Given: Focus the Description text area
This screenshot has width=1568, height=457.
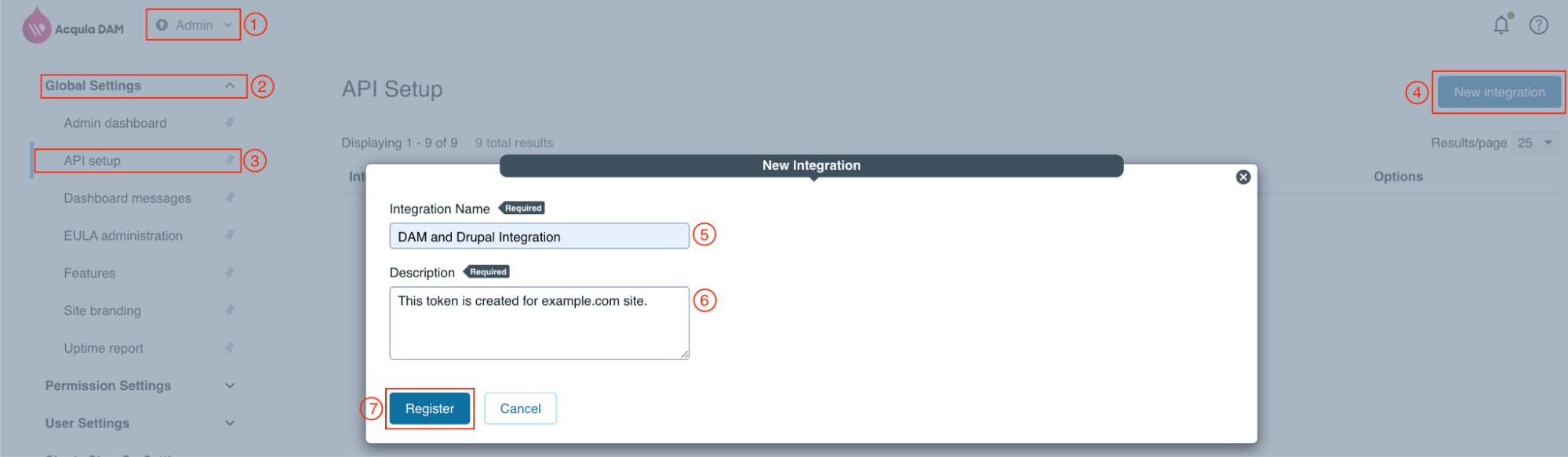Looking at the screenshot, I should 540,323.
